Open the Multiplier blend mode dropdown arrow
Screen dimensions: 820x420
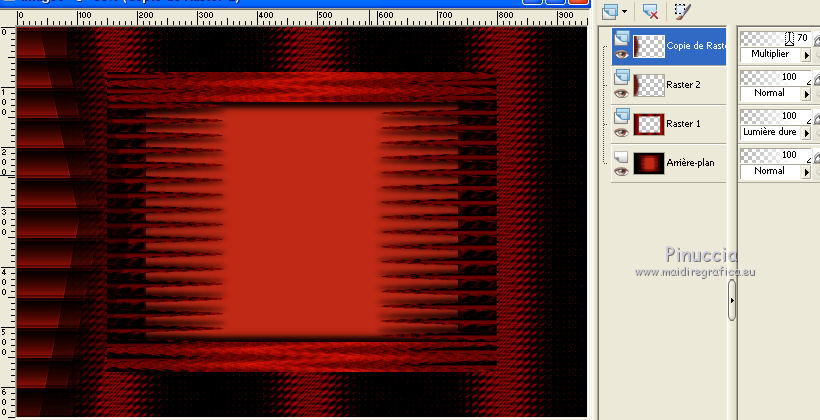tap(806, 55)
